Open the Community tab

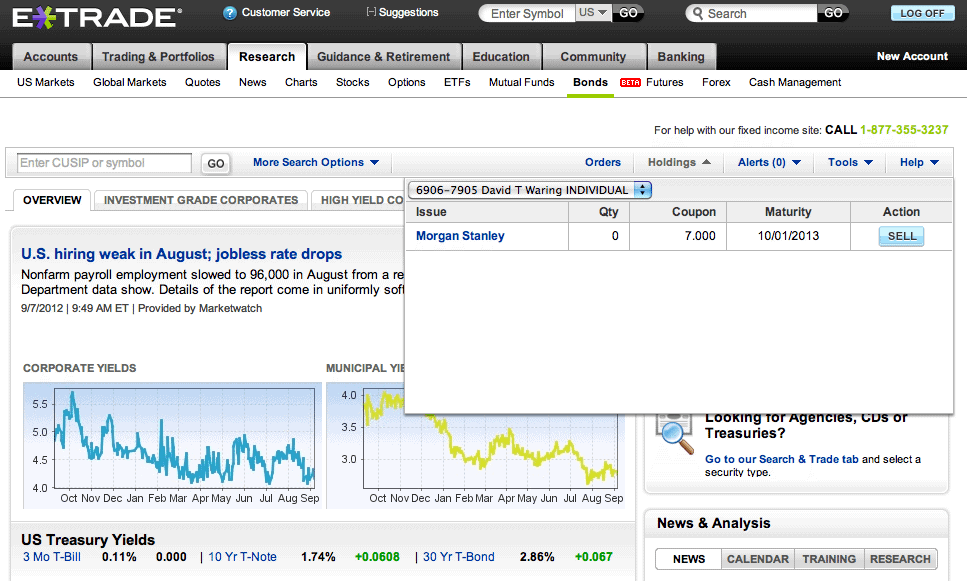(x=593, y=57)
